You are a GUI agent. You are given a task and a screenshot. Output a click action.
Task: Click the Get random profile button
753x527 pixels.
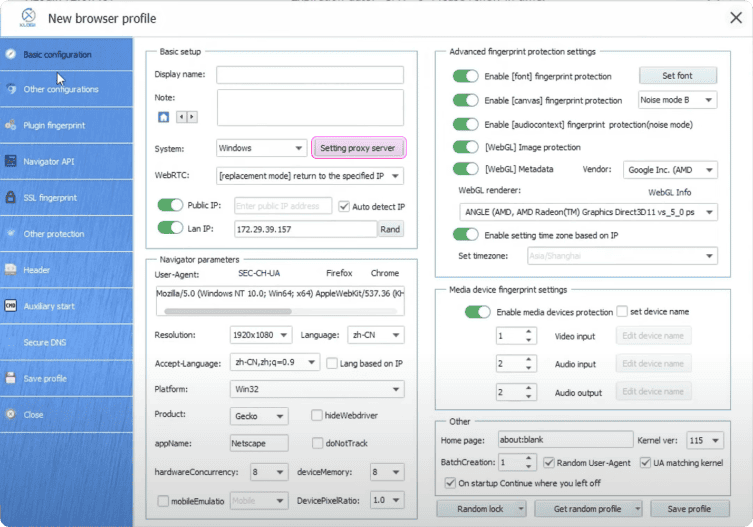[x=588, y=509]
